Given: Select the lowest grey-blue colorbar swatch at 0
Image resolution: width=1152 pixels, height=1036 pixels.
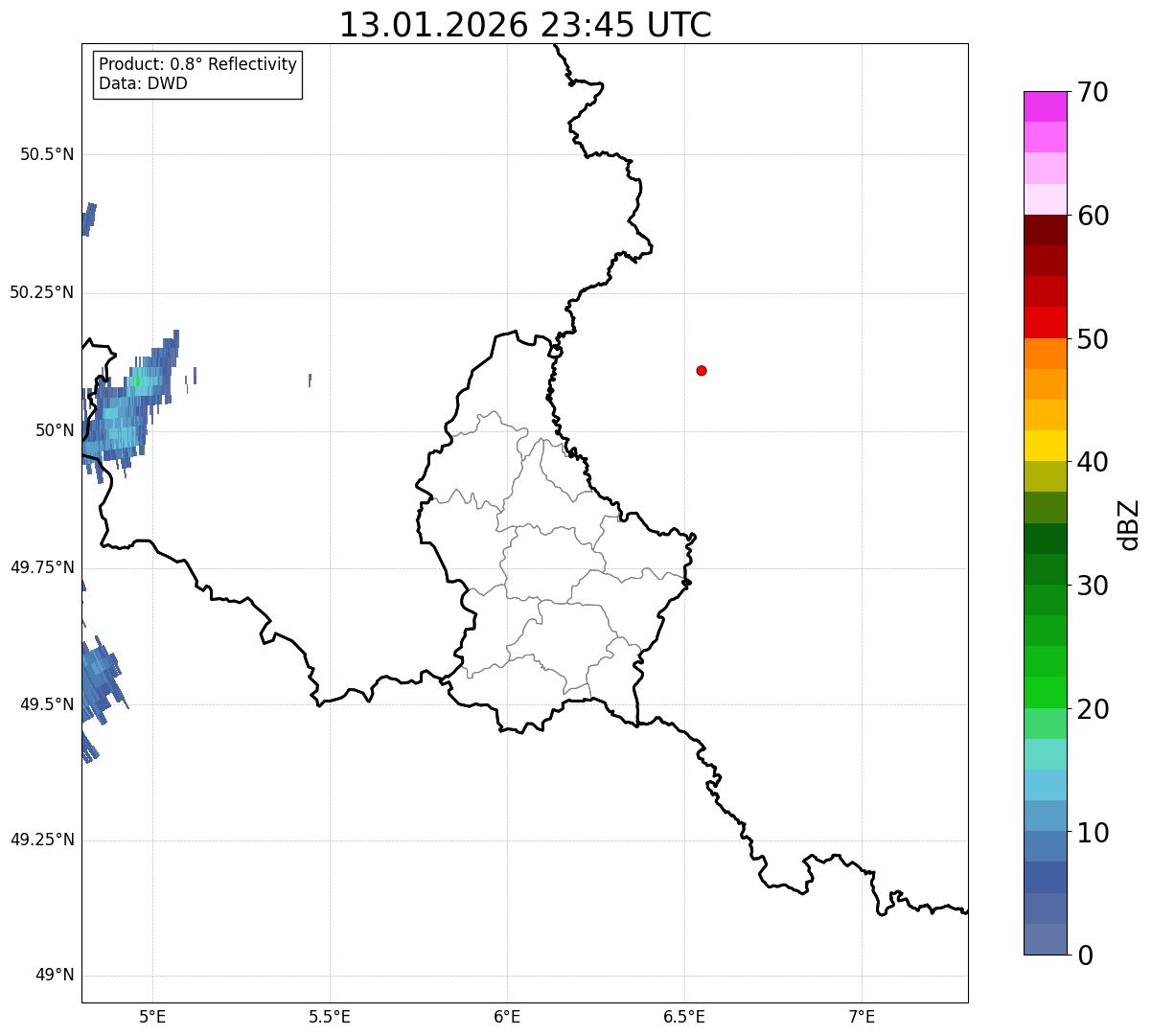Looking at the screenshot, I should coord(1046,939).
